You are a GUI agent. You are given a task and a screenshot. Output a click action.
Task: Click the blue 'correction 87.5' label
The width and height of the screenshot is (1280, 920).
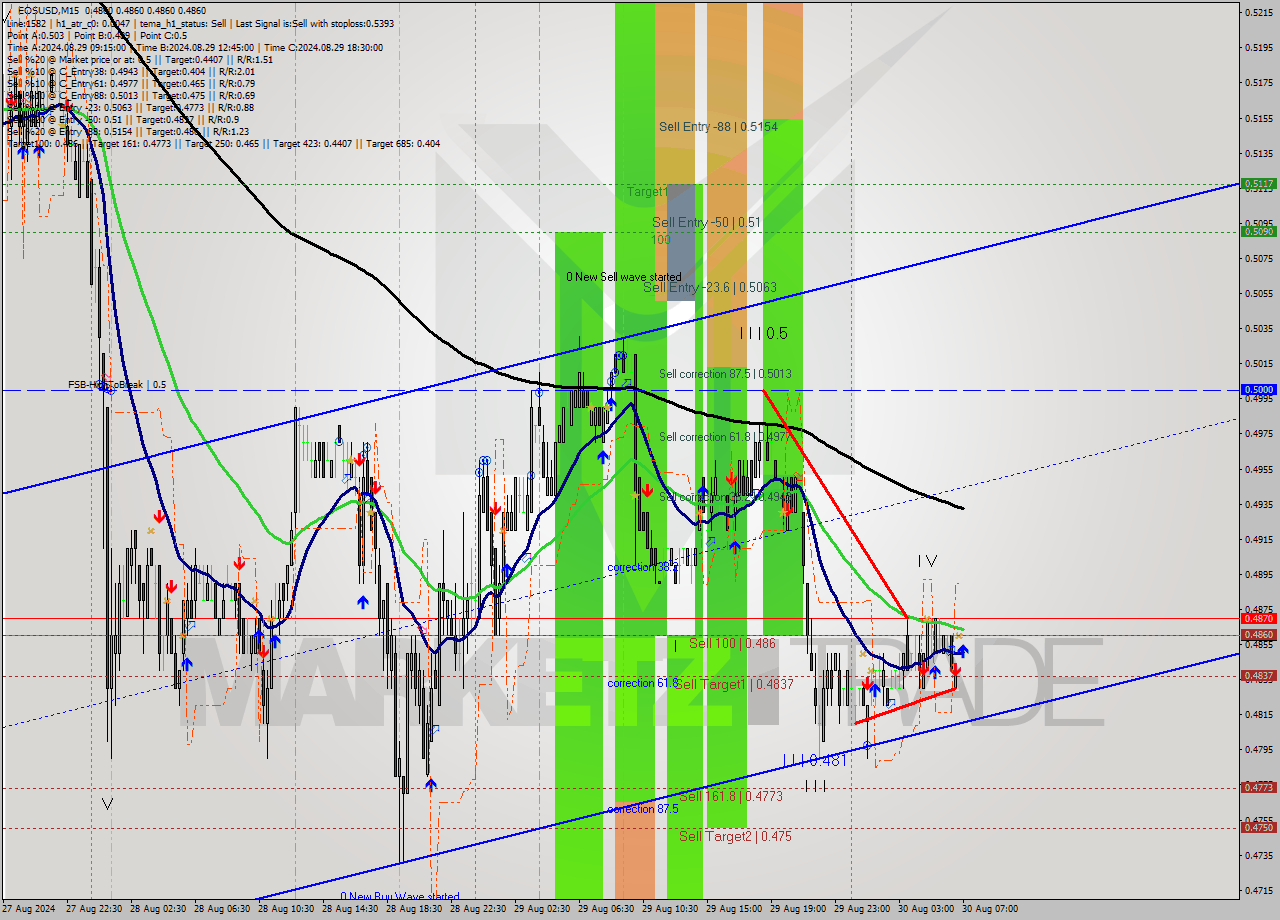coord(643,809)
